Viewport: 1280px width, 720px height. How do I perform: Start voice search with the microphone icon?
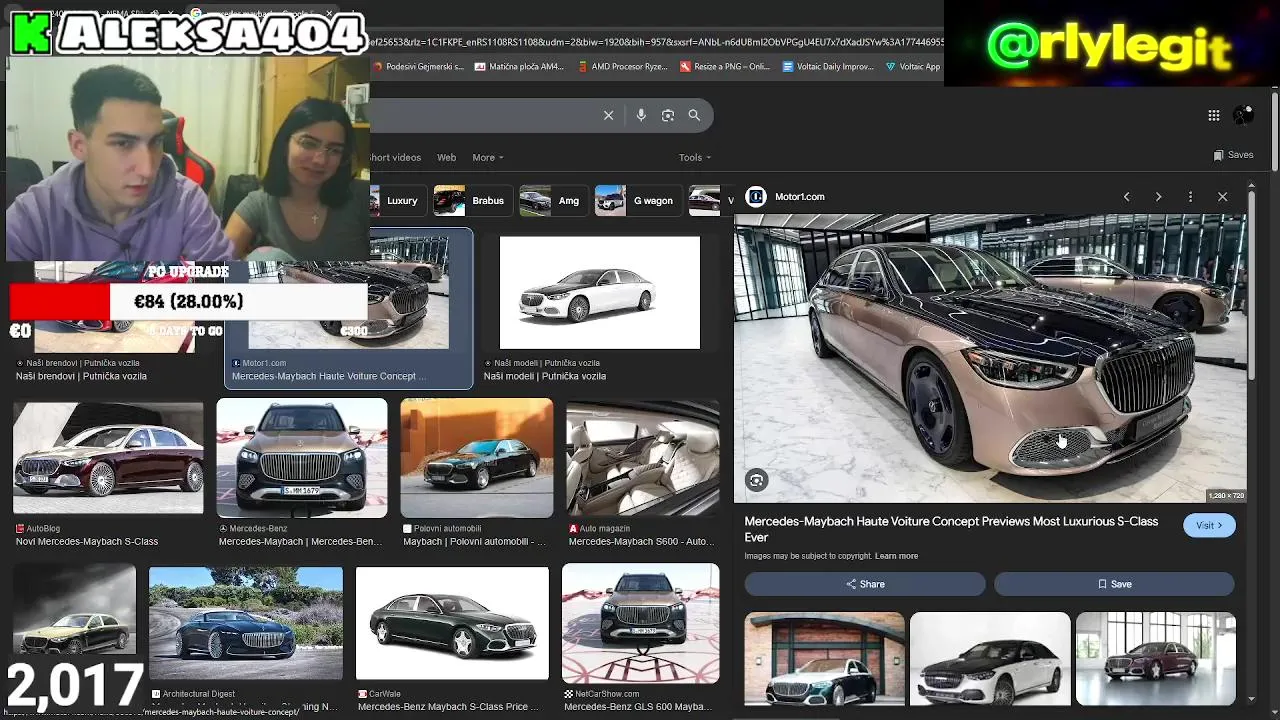pos(641,115)
